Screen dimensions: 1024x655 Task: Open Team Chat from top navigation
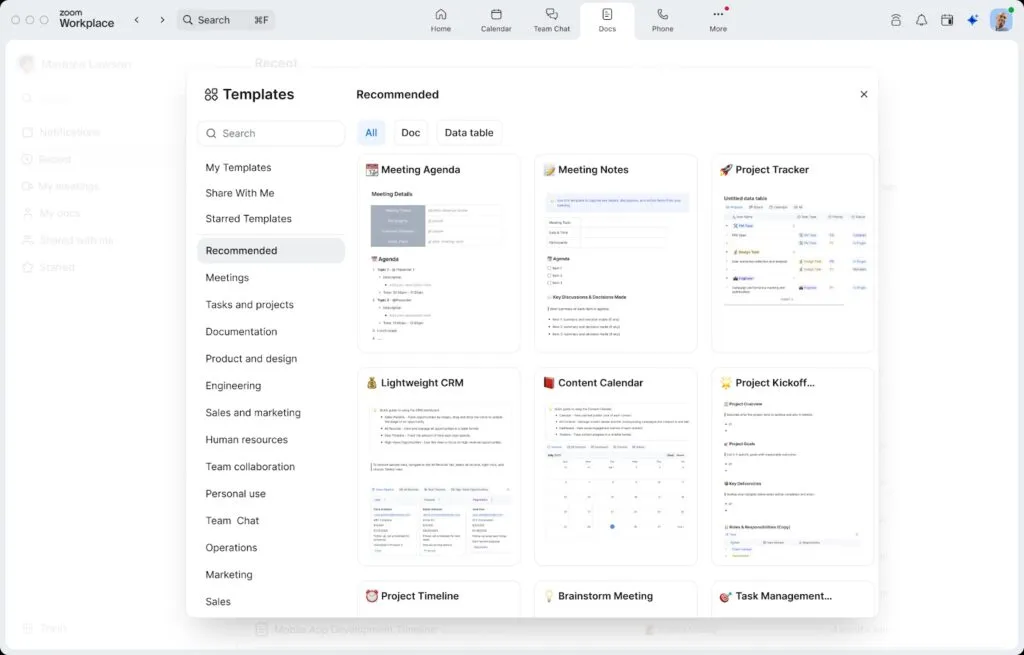551,15
